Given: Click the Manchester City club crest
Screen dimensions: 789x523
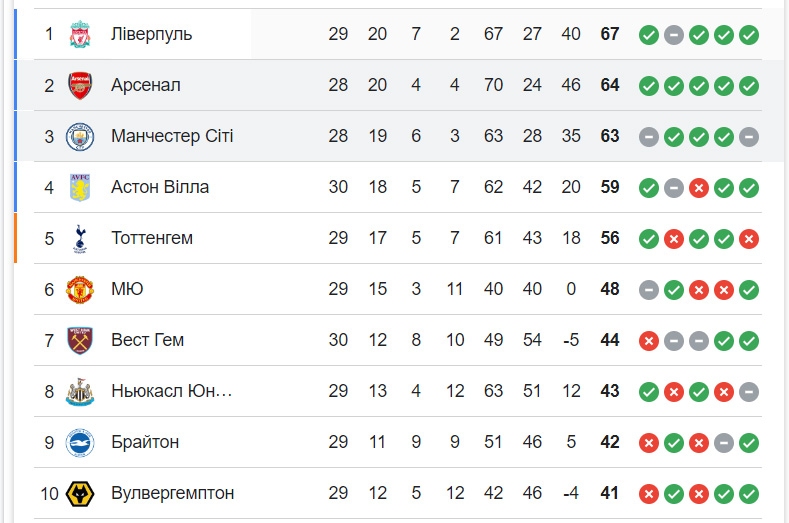Looking at the screenshot, I should point(79,137).
